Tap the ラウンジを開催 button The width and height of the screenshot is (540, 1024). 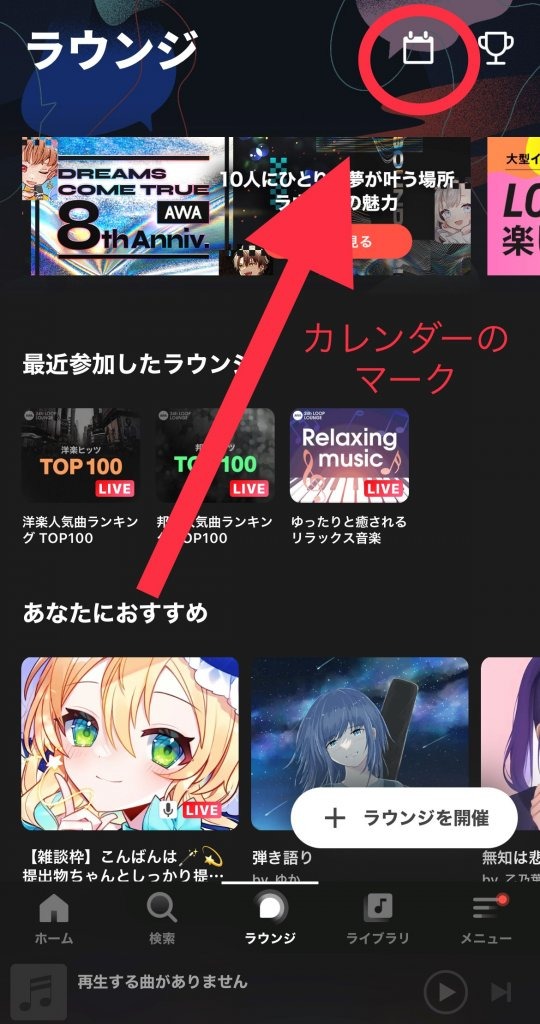tap(404, 818)
